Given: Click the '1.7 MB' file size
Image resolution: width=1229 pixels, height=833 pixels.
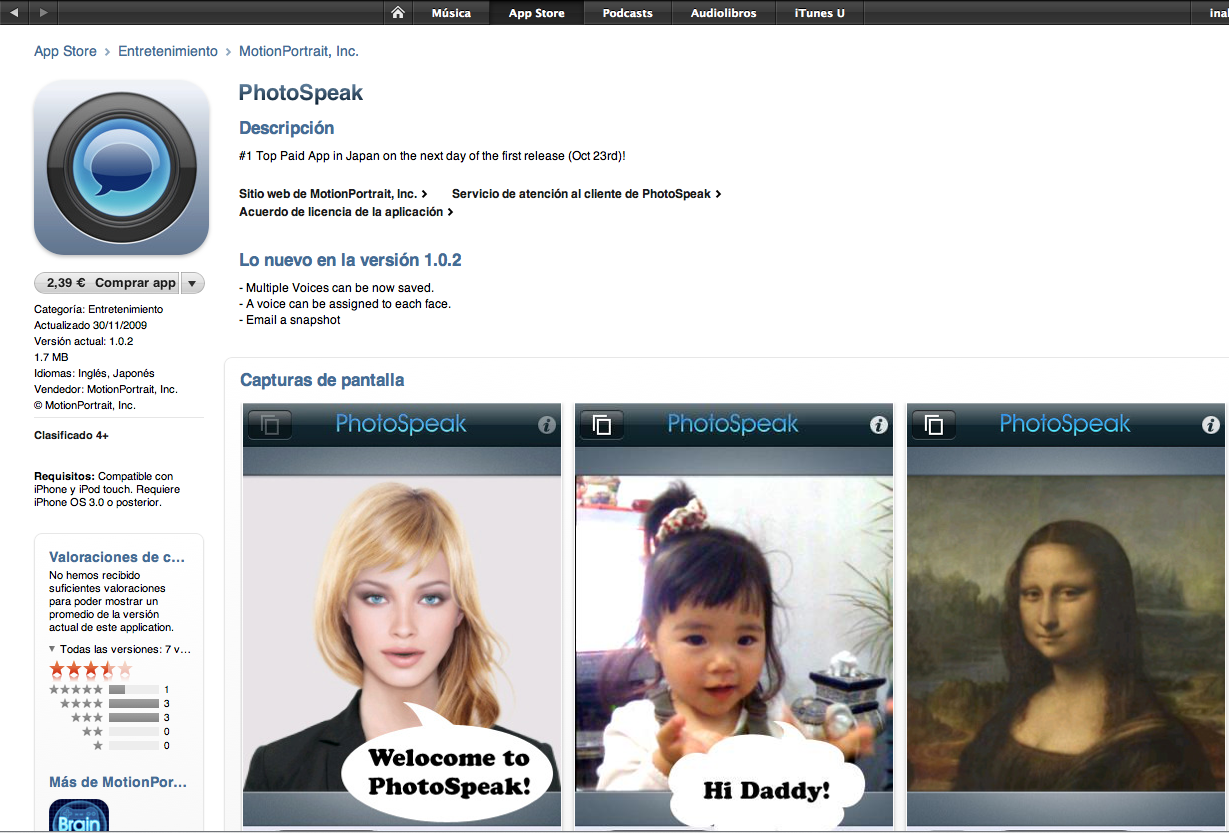Looking at the screenshot, I should tap(51, 357).
